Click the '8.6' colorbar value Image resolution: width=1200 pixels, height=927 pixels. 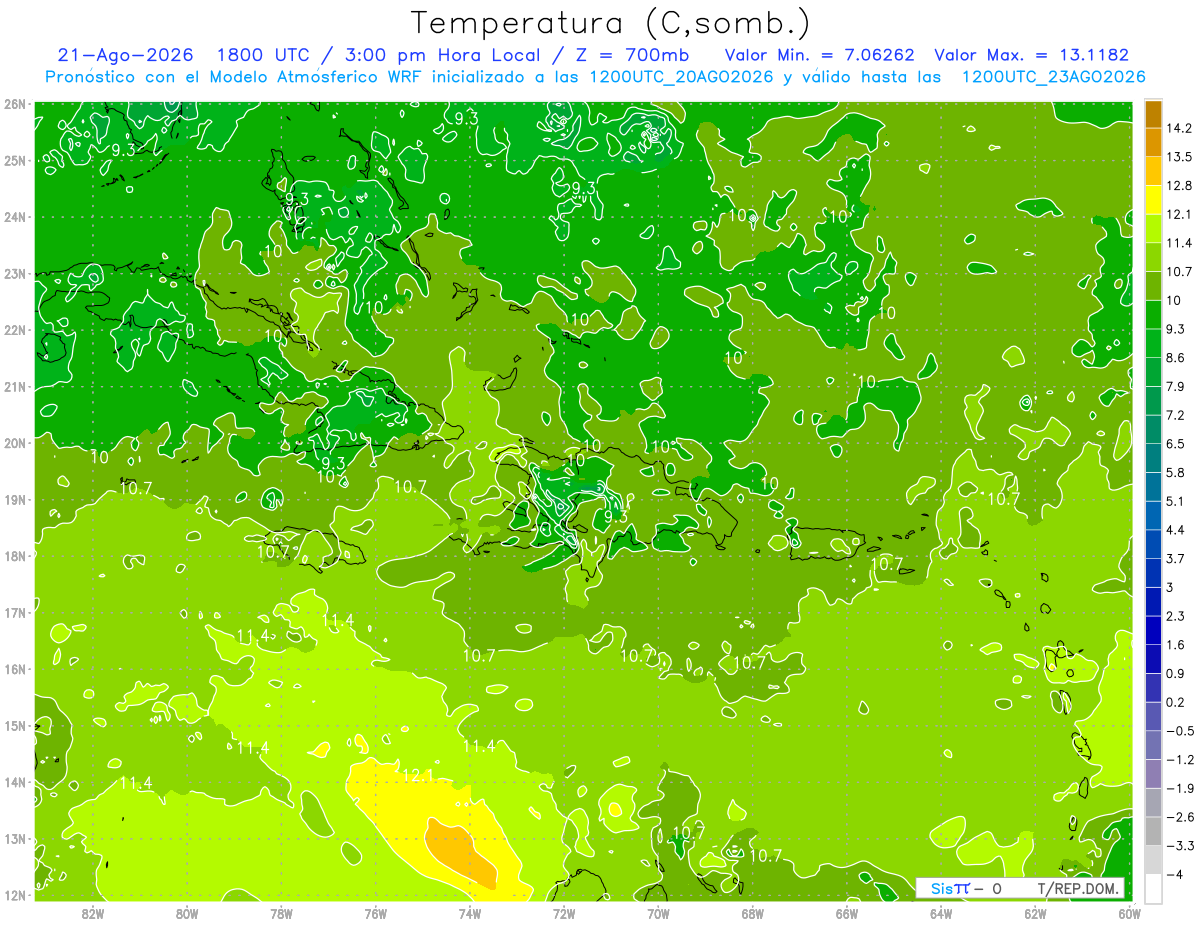(x=1176, y=357)
